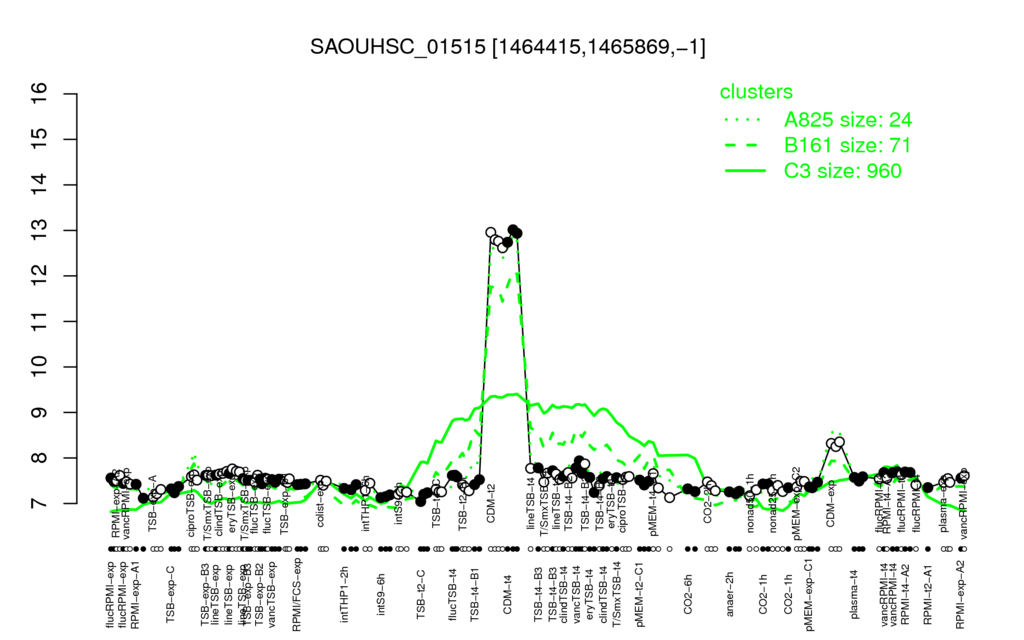Click y-axis tick label 15
Image resolution: width=1024 pixels, height=640 pixels.
pos(40,139)
